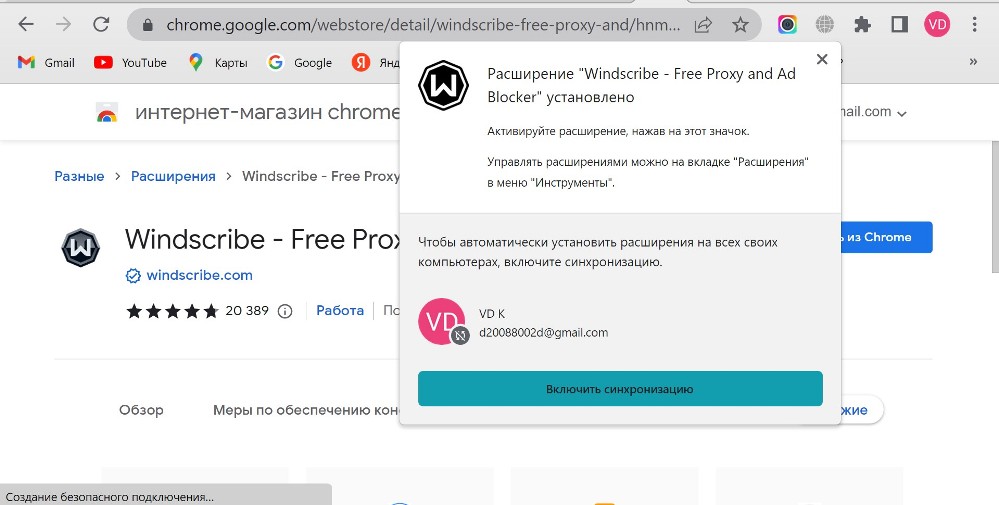Visit the windscribe.com publisher link
Viewport: 999px width, 505px height.
tap(199, 275)
